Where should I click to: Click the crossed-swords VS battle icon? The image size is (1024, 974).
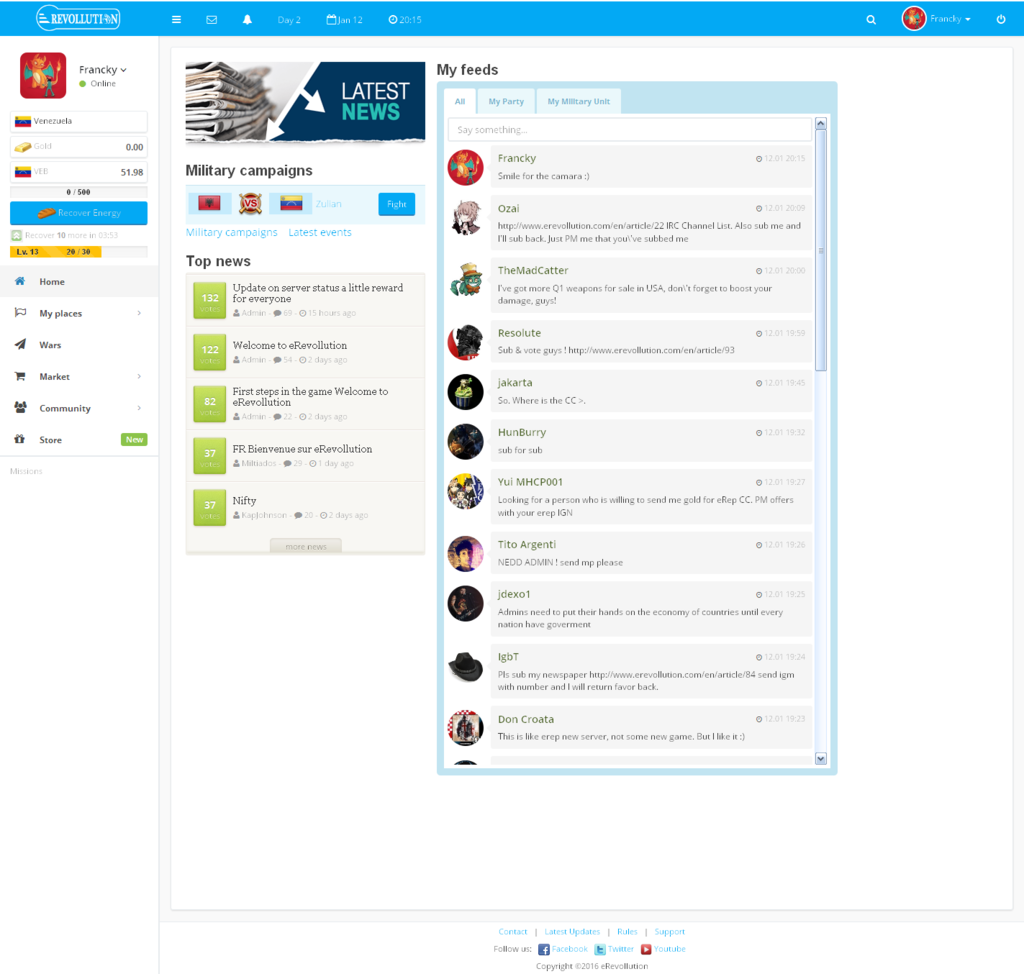click(x=250, y=204)
